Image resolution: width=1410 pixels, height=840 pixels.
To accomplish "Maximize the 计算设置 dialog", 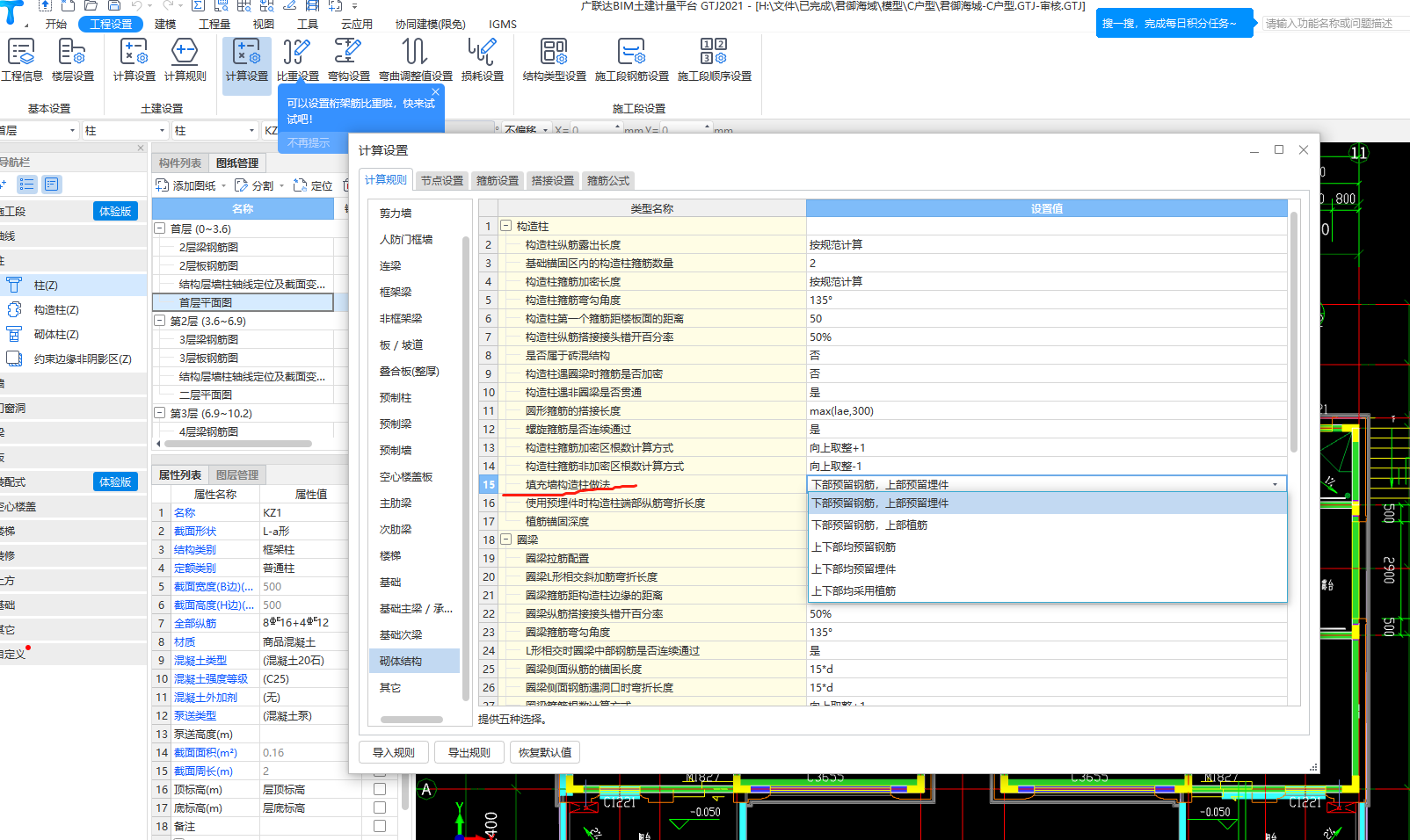I will click(1279, 150).
